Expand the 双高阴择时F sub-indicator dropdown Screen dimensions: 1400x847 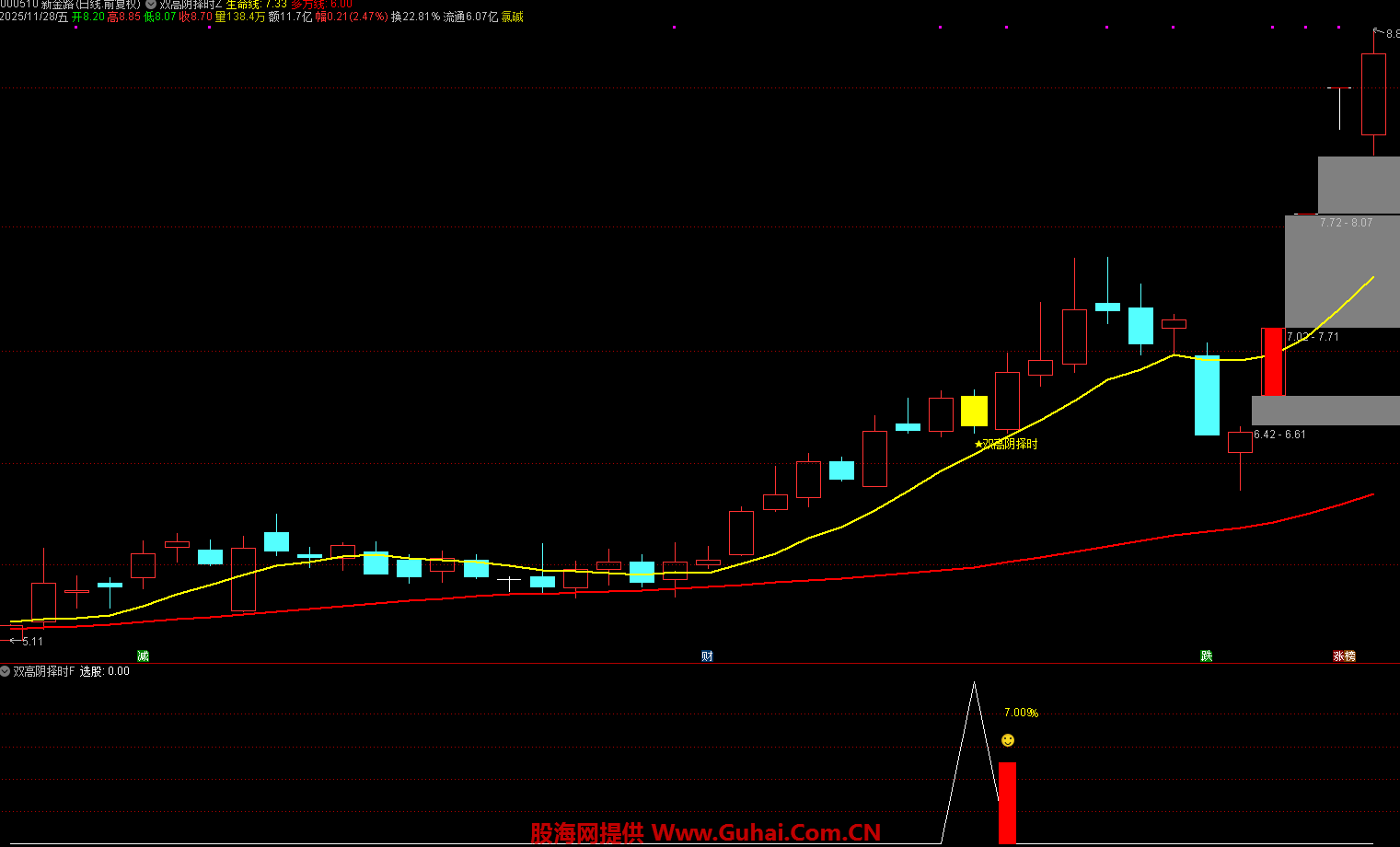[x=6, y=671]
